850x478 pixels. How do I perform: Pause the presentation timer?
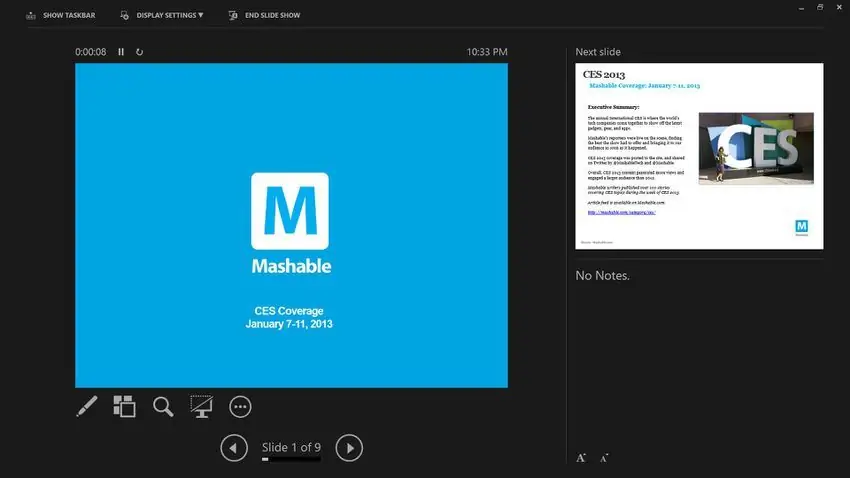[121, 52]
